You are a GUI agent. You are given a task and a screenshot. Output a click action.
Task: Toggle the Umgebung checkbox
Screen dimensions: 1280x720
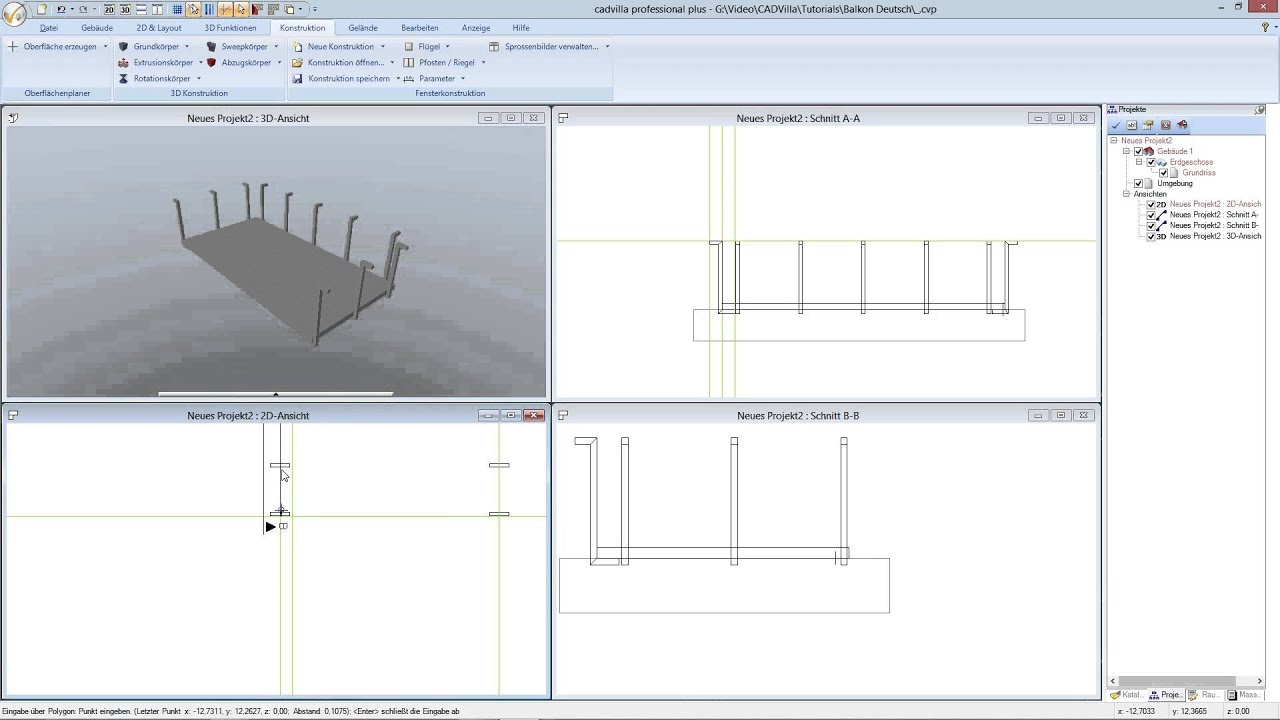[x=1138, y=184]
